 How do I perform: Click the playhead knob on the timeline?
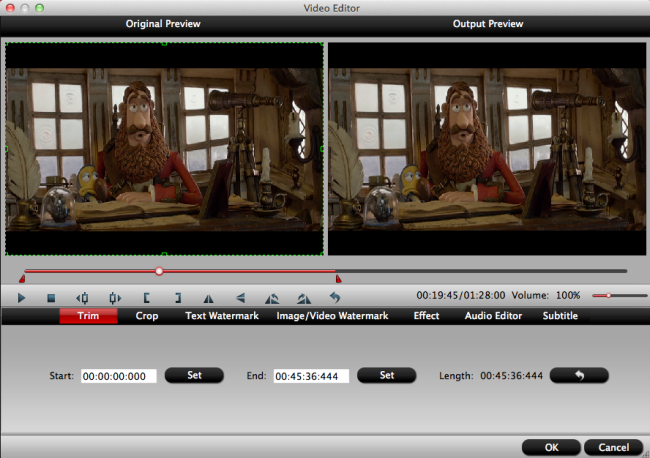159,271
